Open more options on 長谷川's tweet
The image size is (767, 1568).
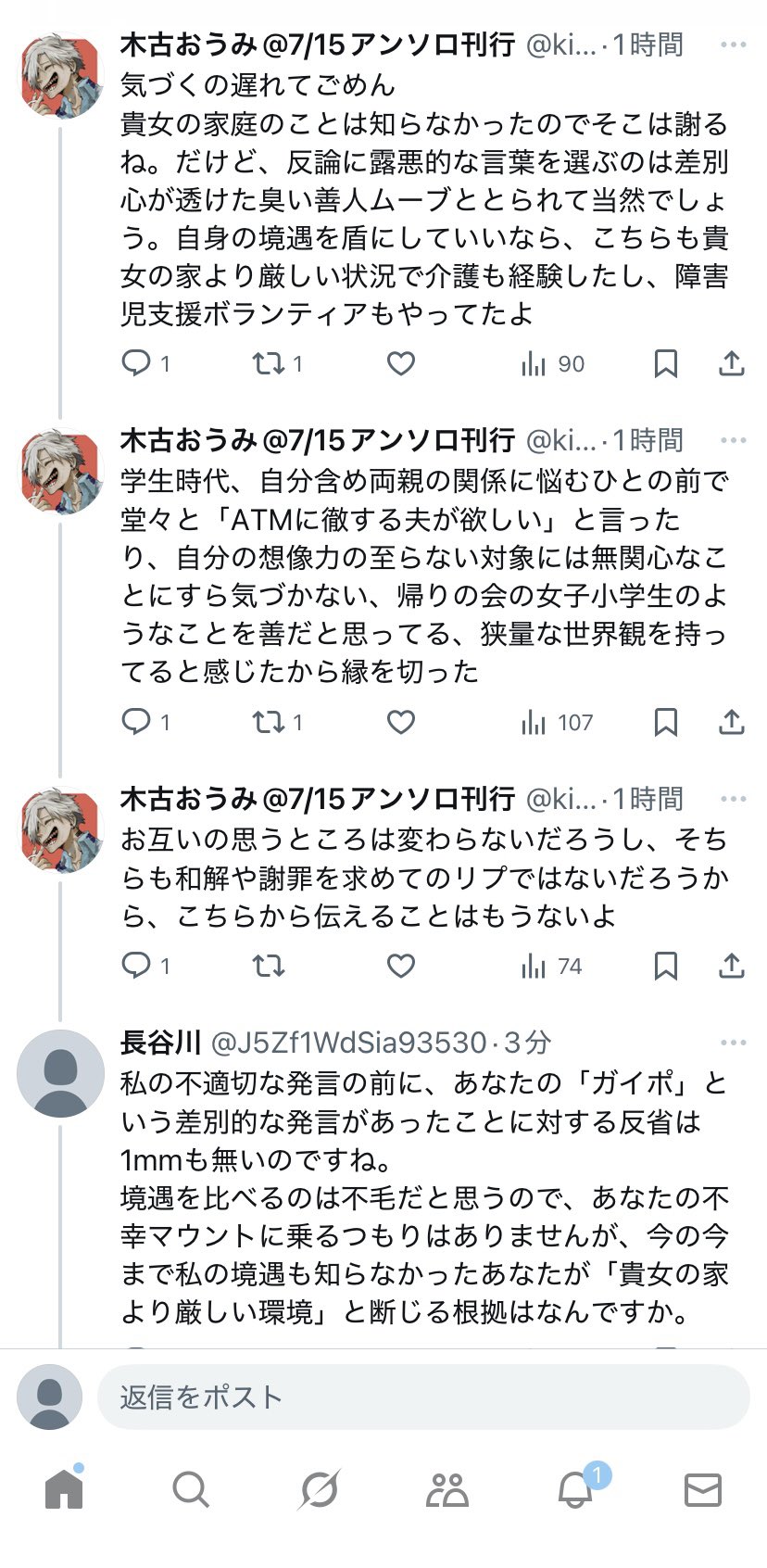click(733, 1043)
